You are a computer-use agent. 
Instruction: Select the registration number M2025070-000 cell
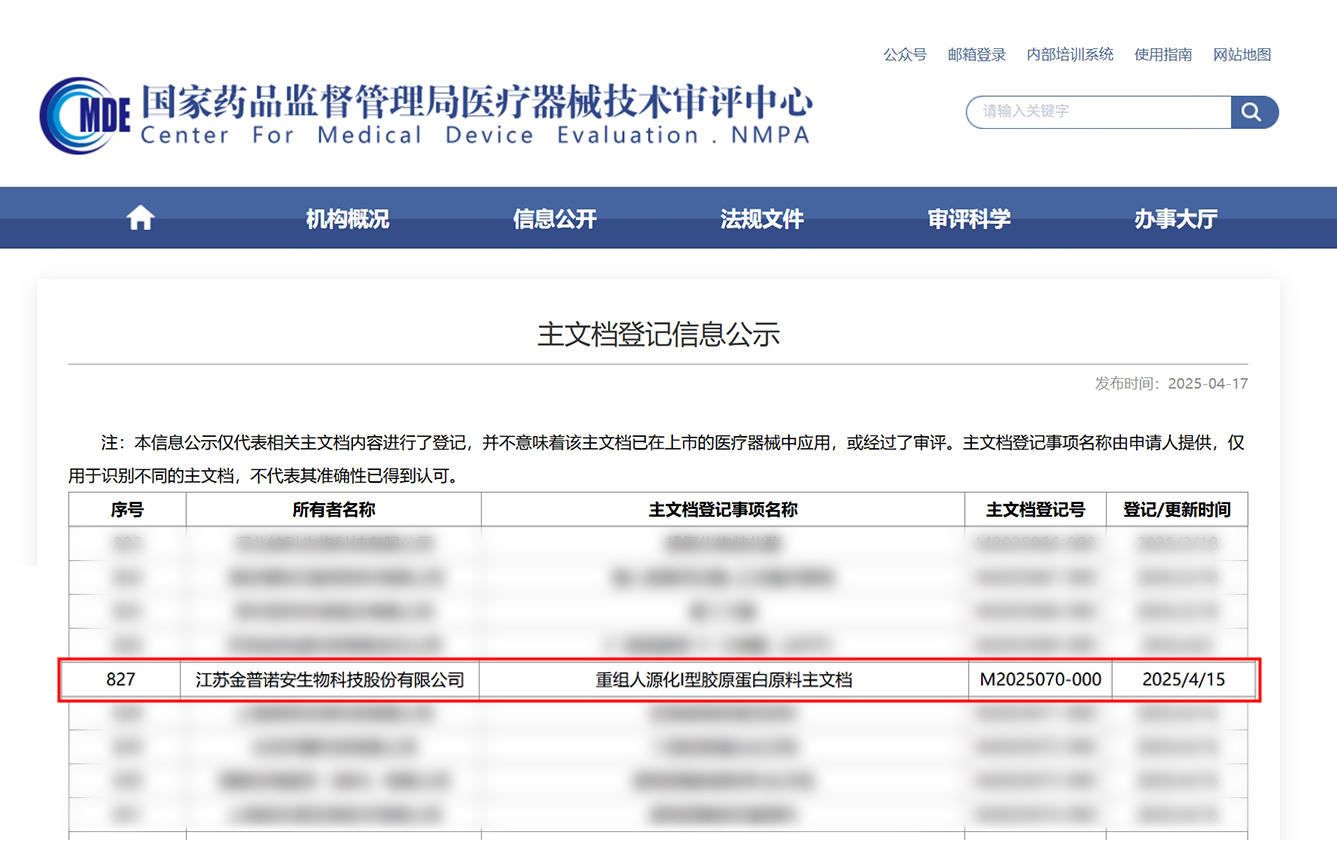point(1040,680)
